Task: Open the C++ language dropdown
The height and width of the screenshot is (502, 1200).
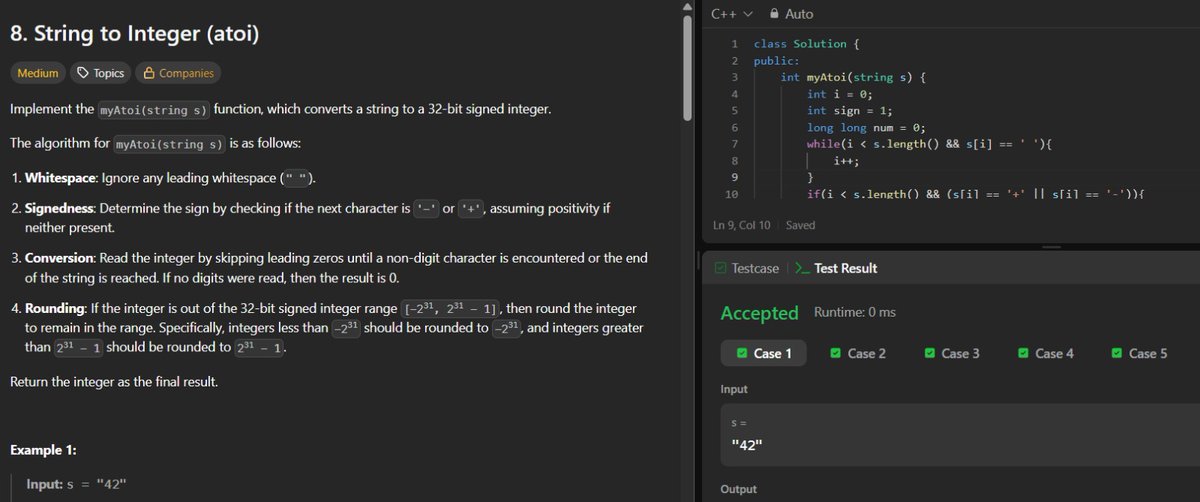Action: 731,14
